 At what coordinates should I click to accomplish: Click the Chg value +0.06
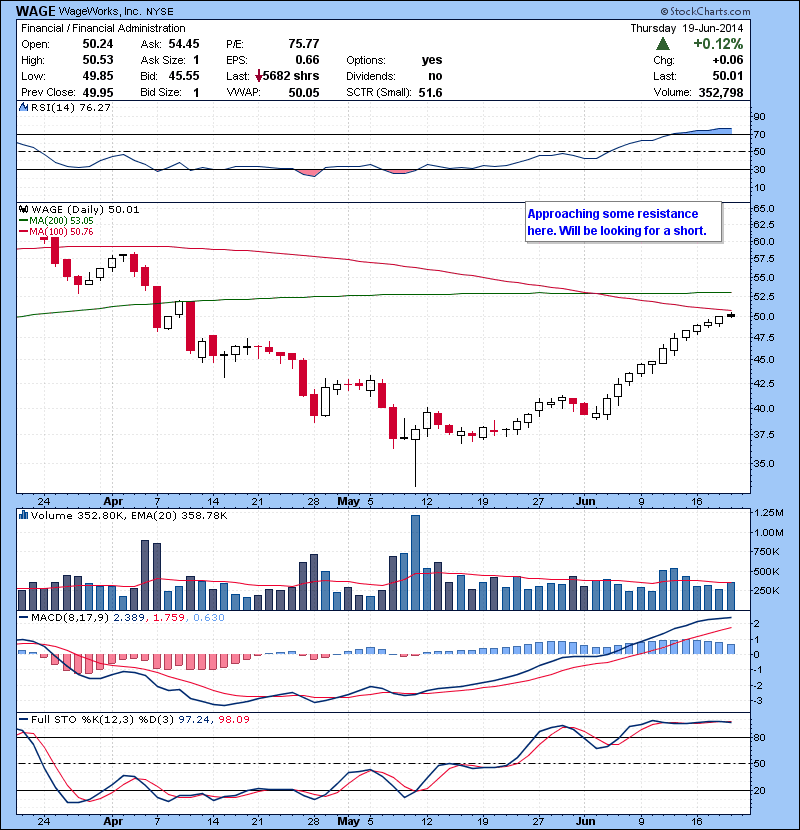pyautogui.click(x=727, y=60)
